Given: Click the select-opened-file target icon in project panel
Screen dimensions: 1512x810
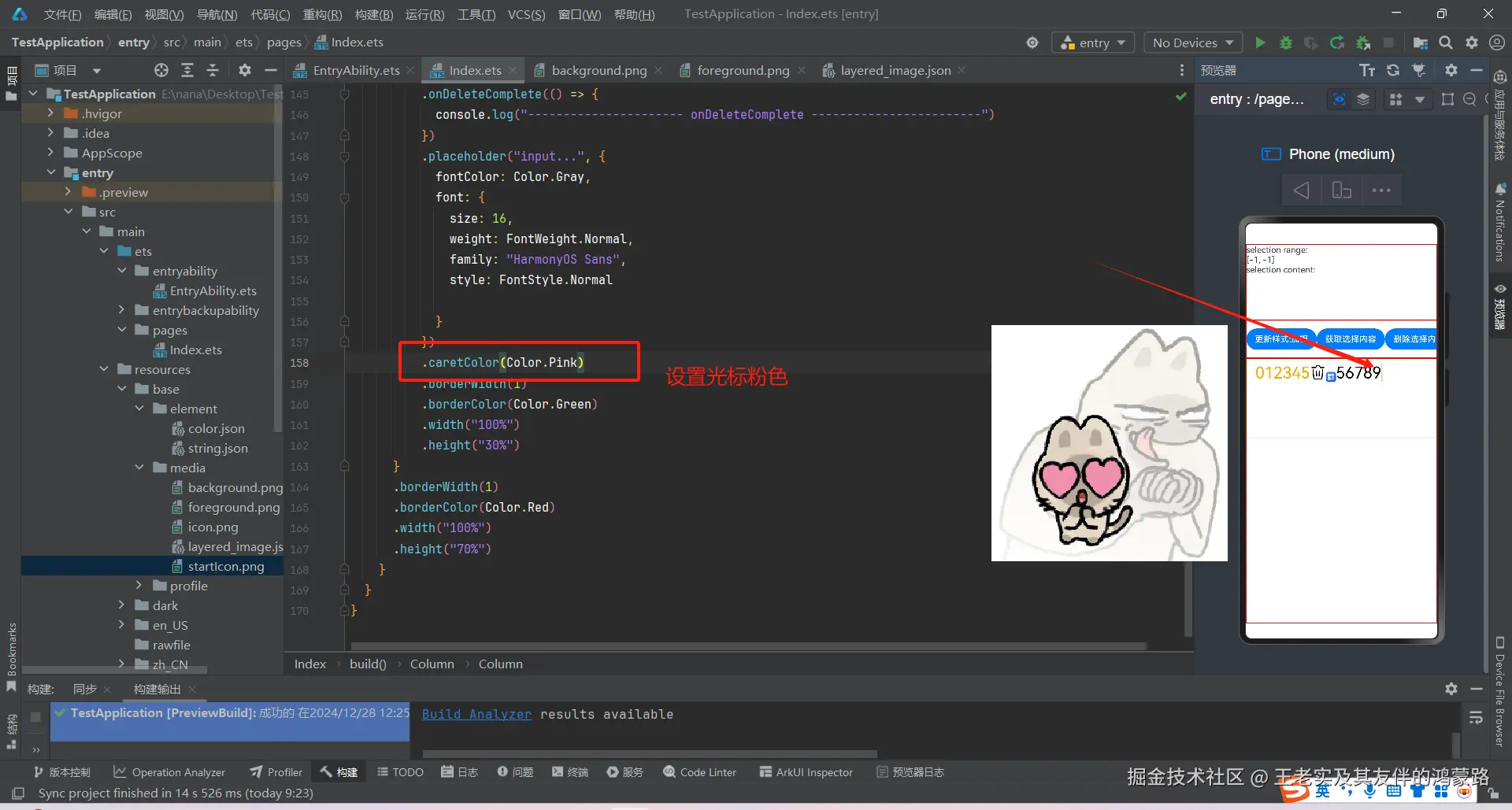Looking at the screenshot, I should (x=161, y=70).
